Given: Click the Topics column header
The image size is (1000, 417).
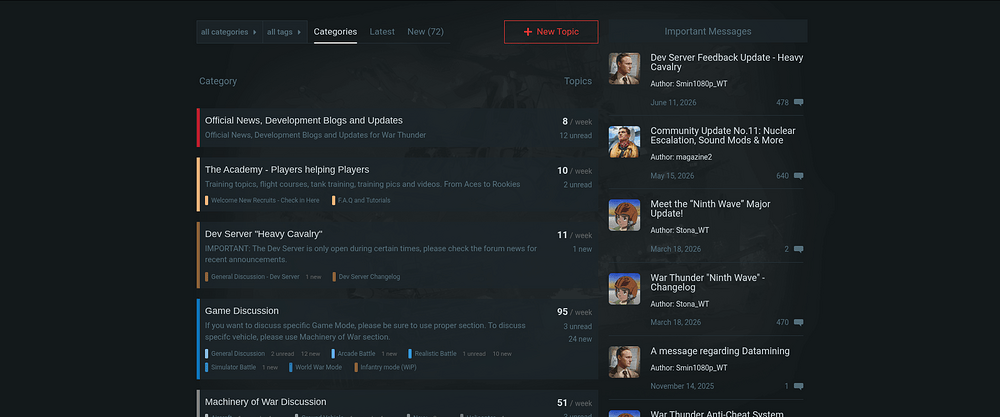Looking at the screenshot, I should [x=578, y=81].
